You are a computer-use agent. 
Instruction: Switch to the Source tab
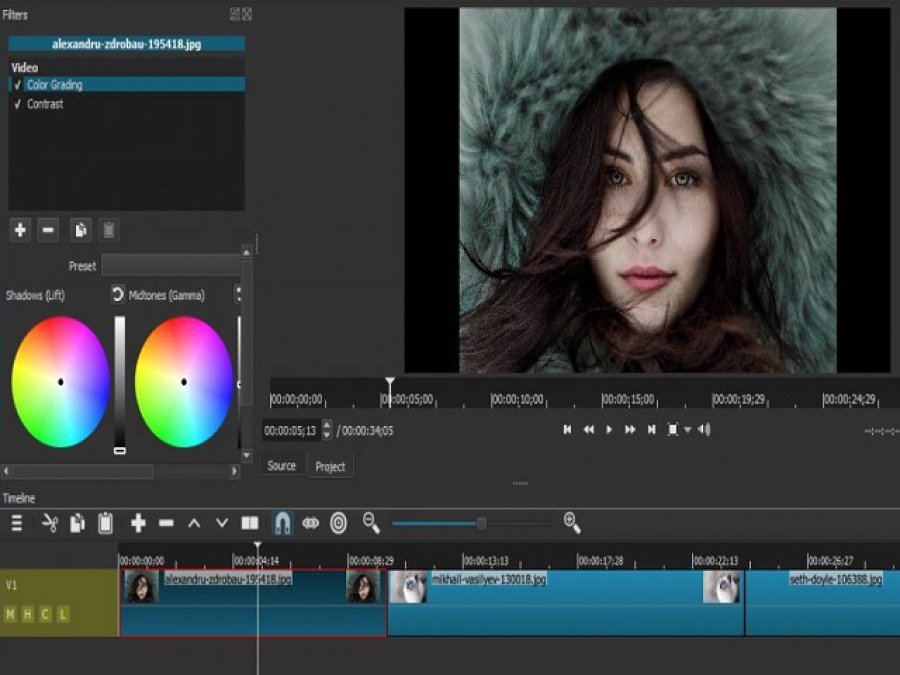(280, 465)
